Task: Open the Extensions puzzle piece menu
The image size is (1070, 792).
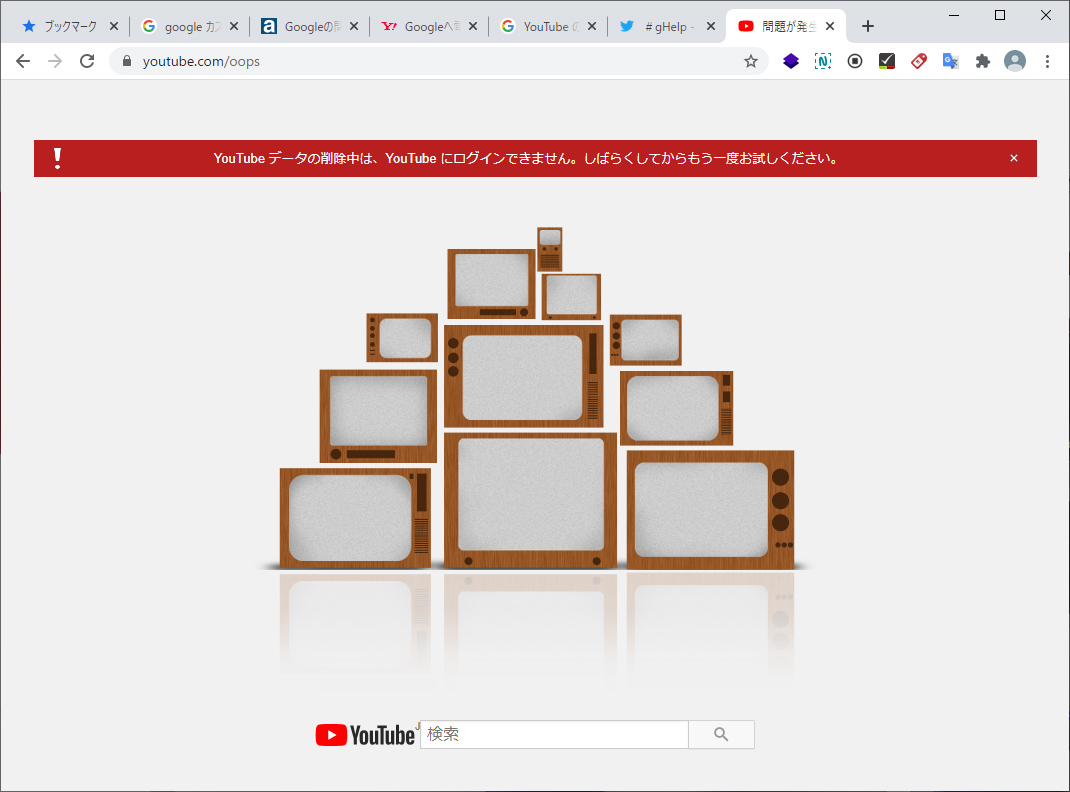Action: point(983,61)
